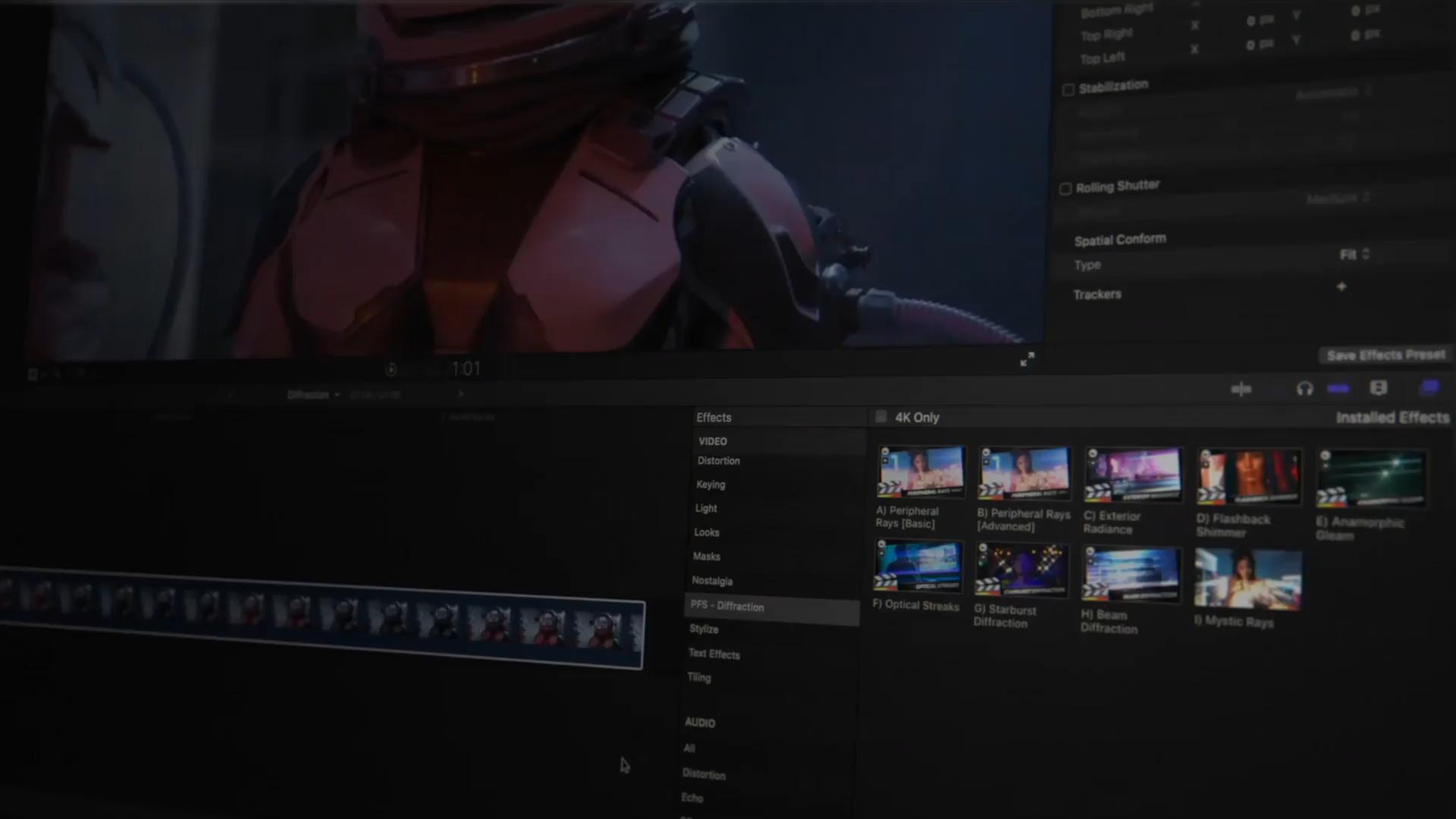The height and width of the screenshot is (819, 1456).
Task: Select the audio Echo category
Action: pyautogui.click(x=692, y=798)
